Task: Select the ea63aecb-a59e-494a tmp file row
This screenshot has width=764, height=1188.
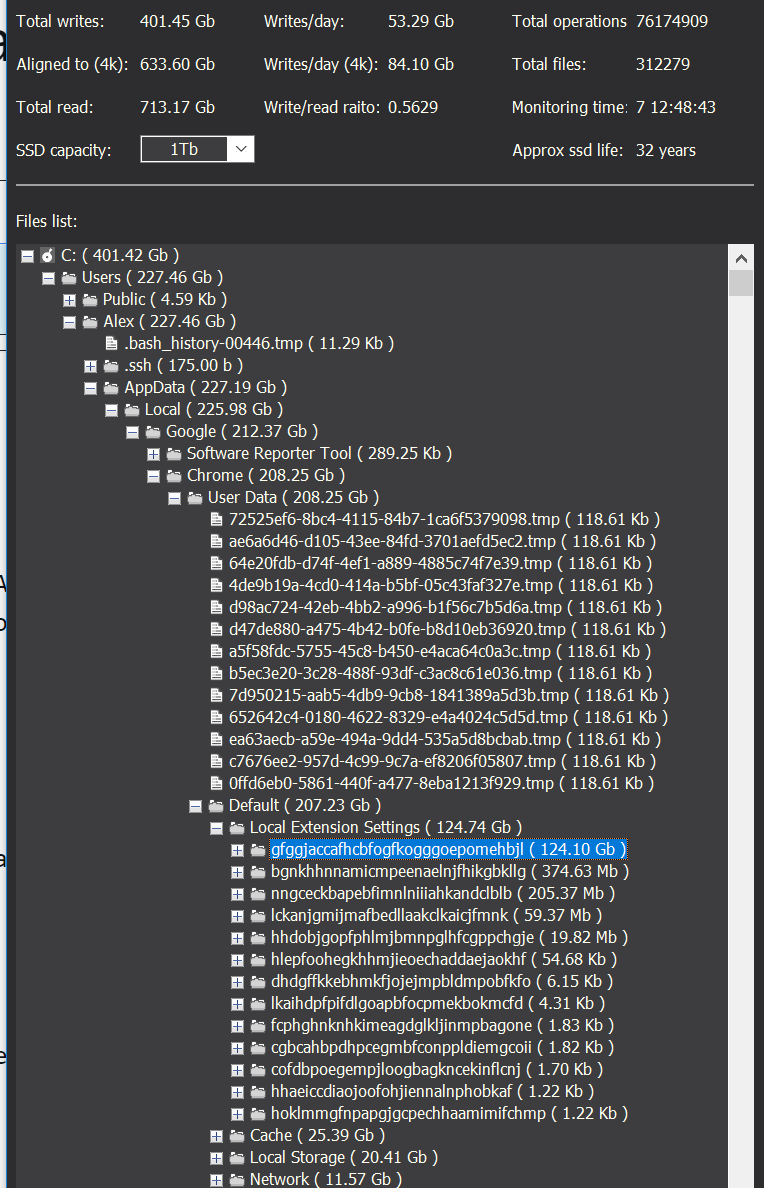Action: pyautogui.click(x=445, y=739)
